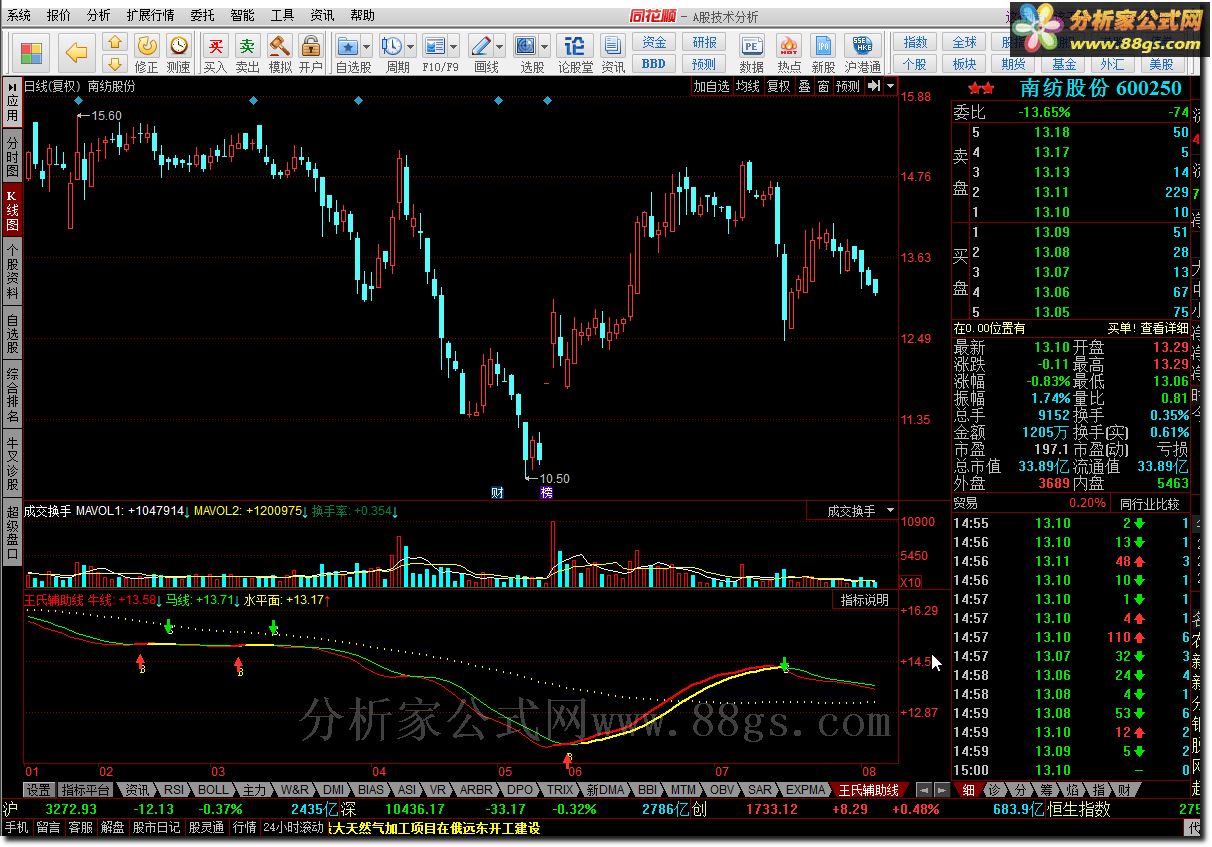Select the RSI indicator tab
This screenshot has width=1212, height=847.
coord(174,790)
